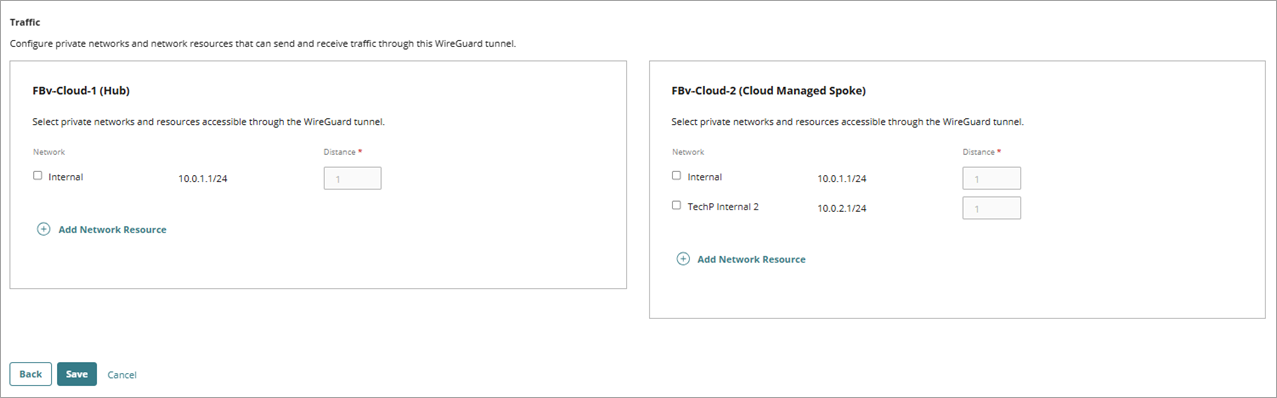Focus Distance field for hub Internal network
Screen dimensions: 1277x398
352,178
